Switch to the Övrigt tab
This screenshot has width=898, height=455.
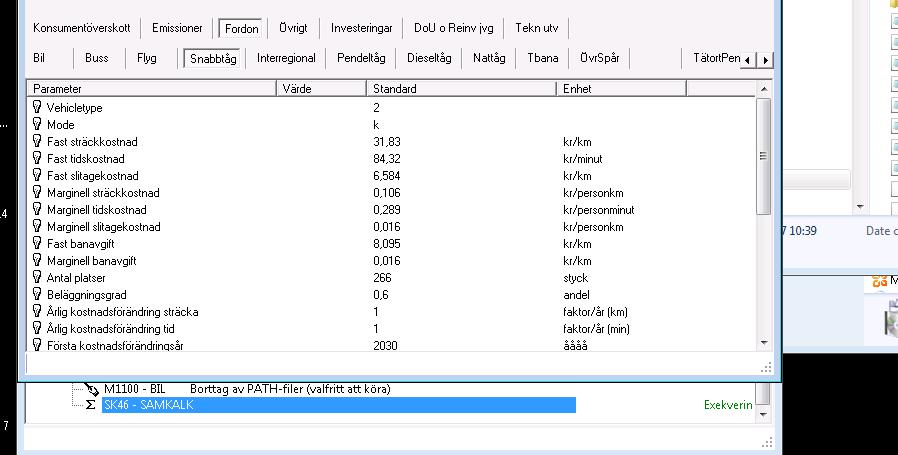(x=293, y=28)
